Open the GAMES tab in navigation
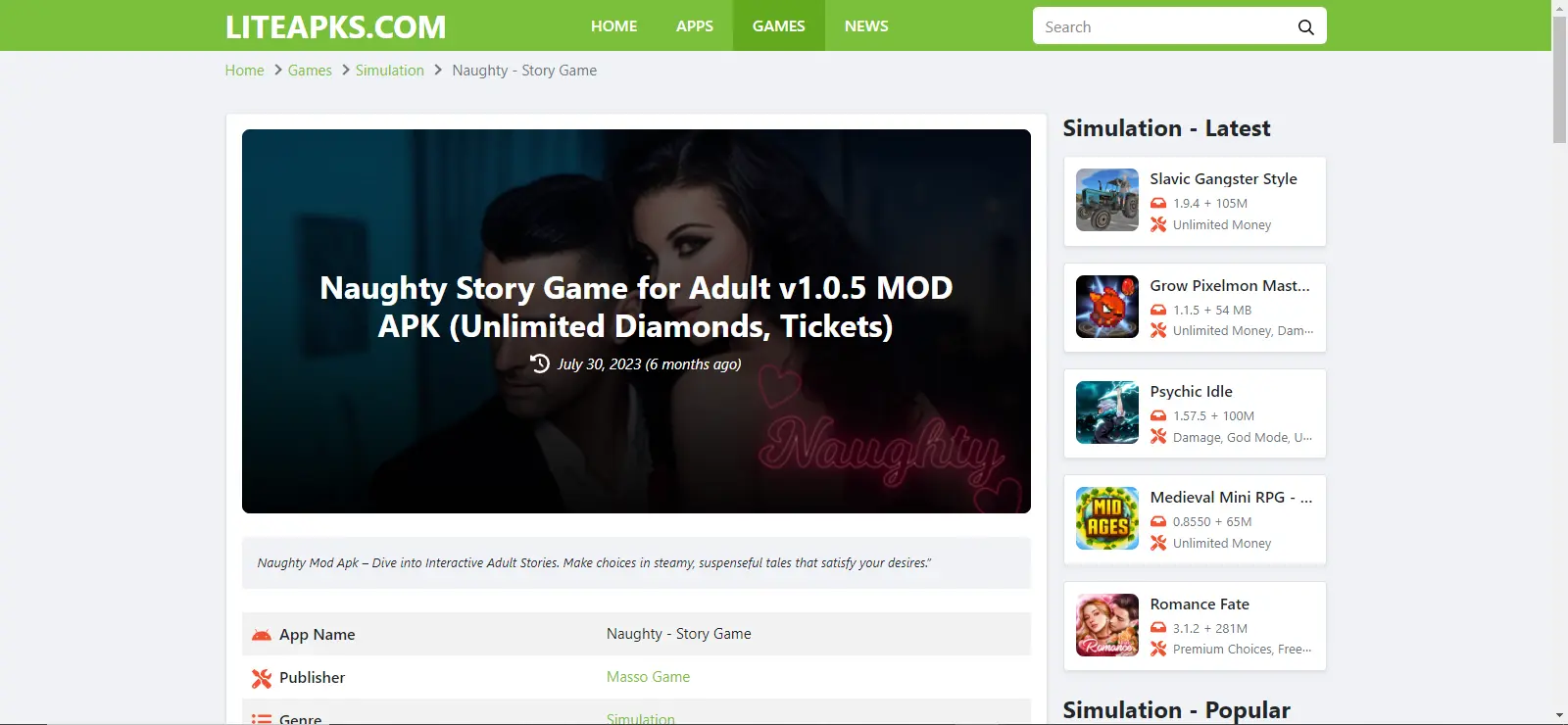This screenshot has height=725, width=1568. click(779, 25)
